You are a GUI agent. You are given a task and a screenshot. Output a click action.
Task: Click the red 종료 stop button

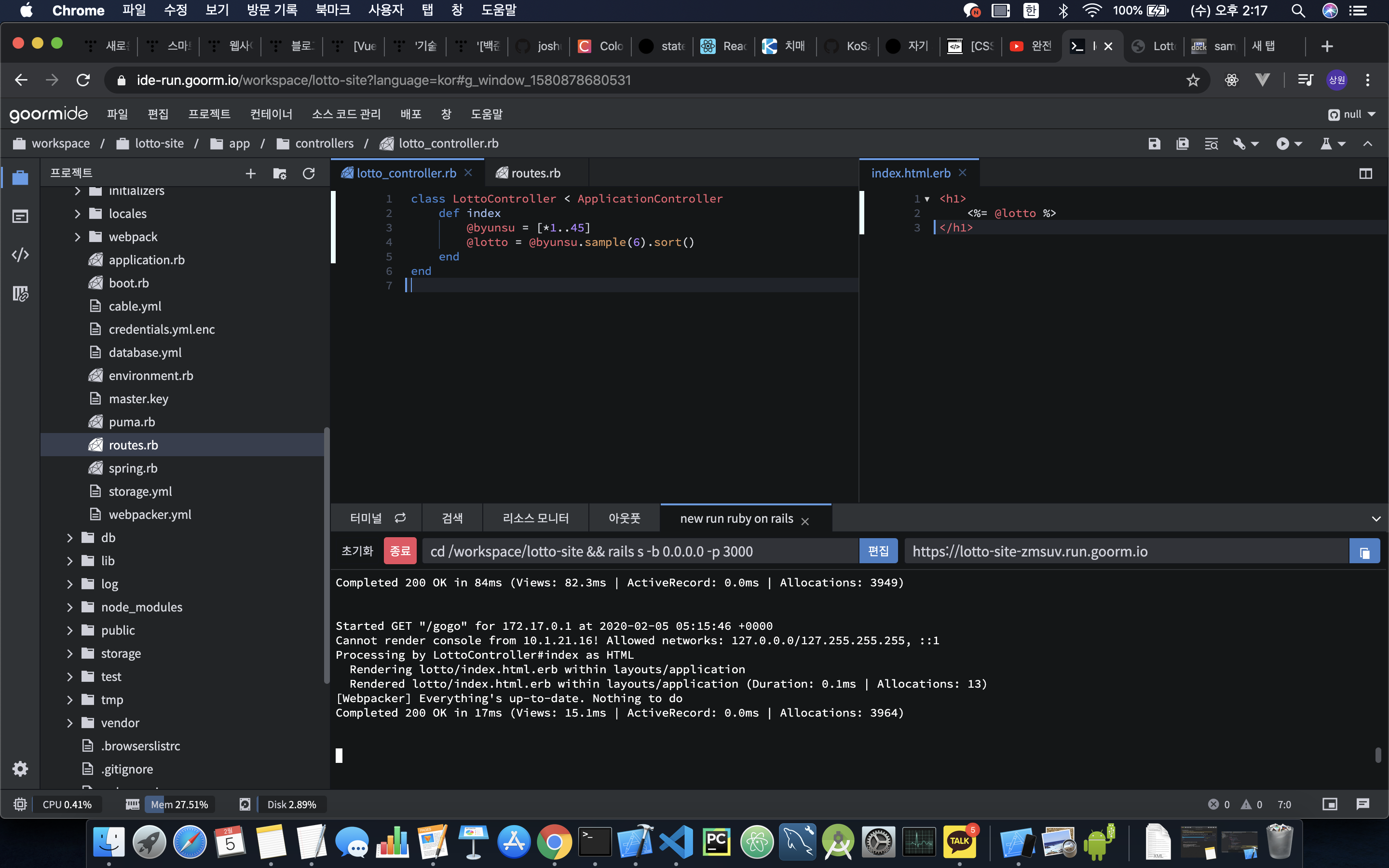400,552
